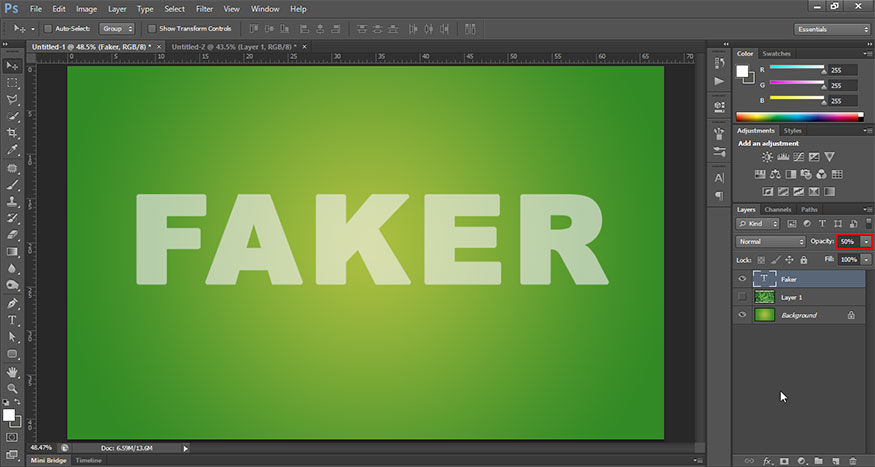The image size is (875, 467).
Task: Add Brightness/Contrast adjustment icon
Action: pos(767,157)
